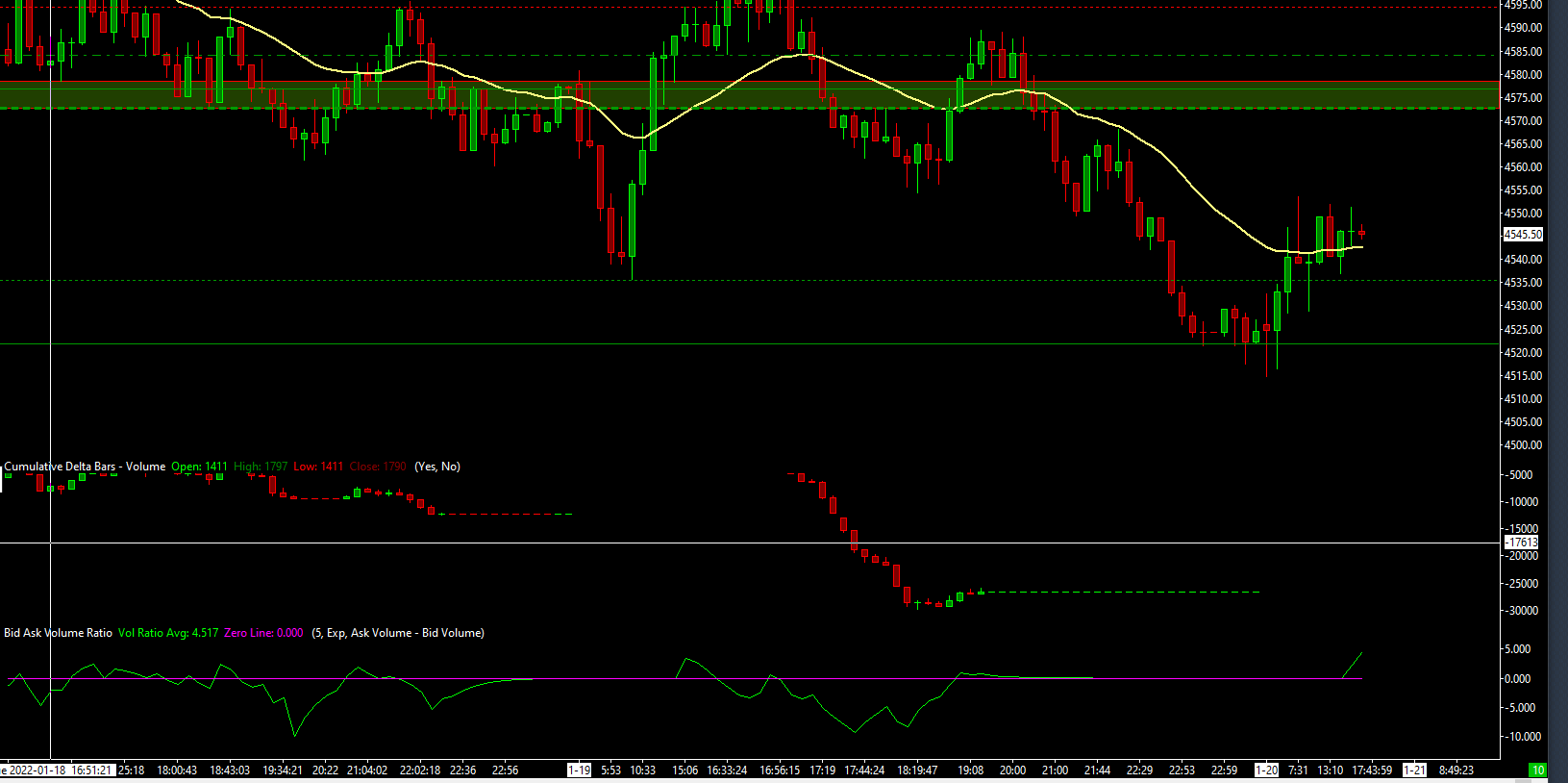
Task: Click the 22:02:18 time axis label
Action: point(420,770)
